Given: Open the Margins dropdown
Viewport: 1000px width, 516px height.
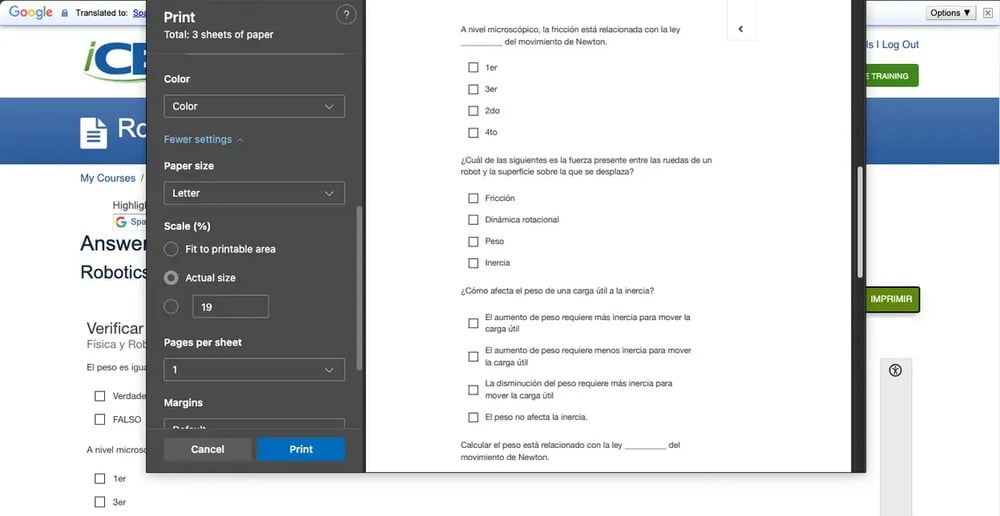Looking at the screenshot, I should pos(254,424).
